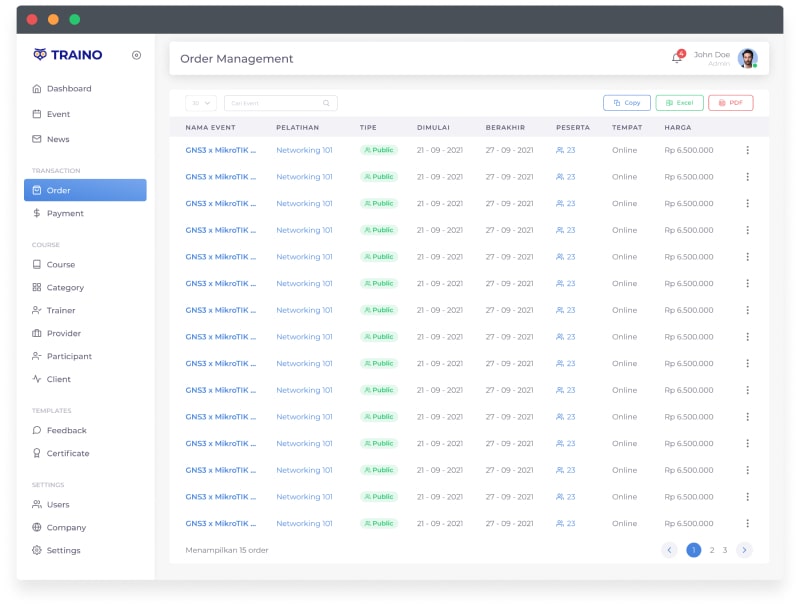Viewport: 800px width, 608px height.
Task: Click the three-dot menu in the first order row
Action: coord(747,150)
